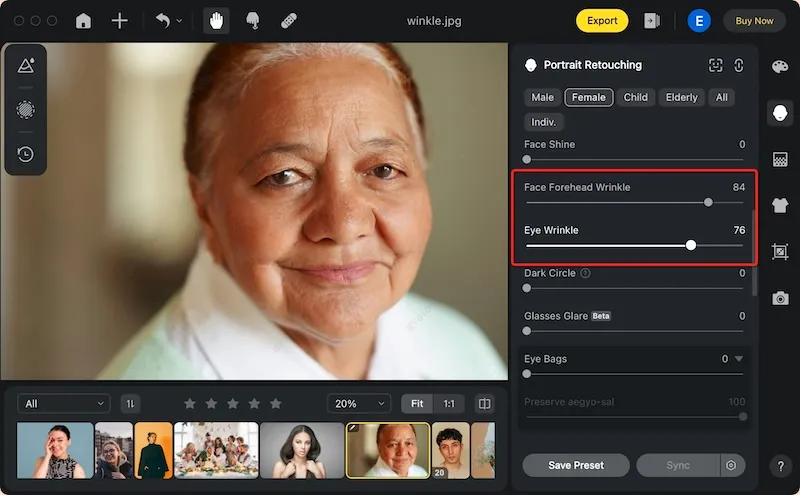Switch to Fit view mode
Image resolution: width=800 pixels, height=495 pixels.
click(x=417, y=404)
